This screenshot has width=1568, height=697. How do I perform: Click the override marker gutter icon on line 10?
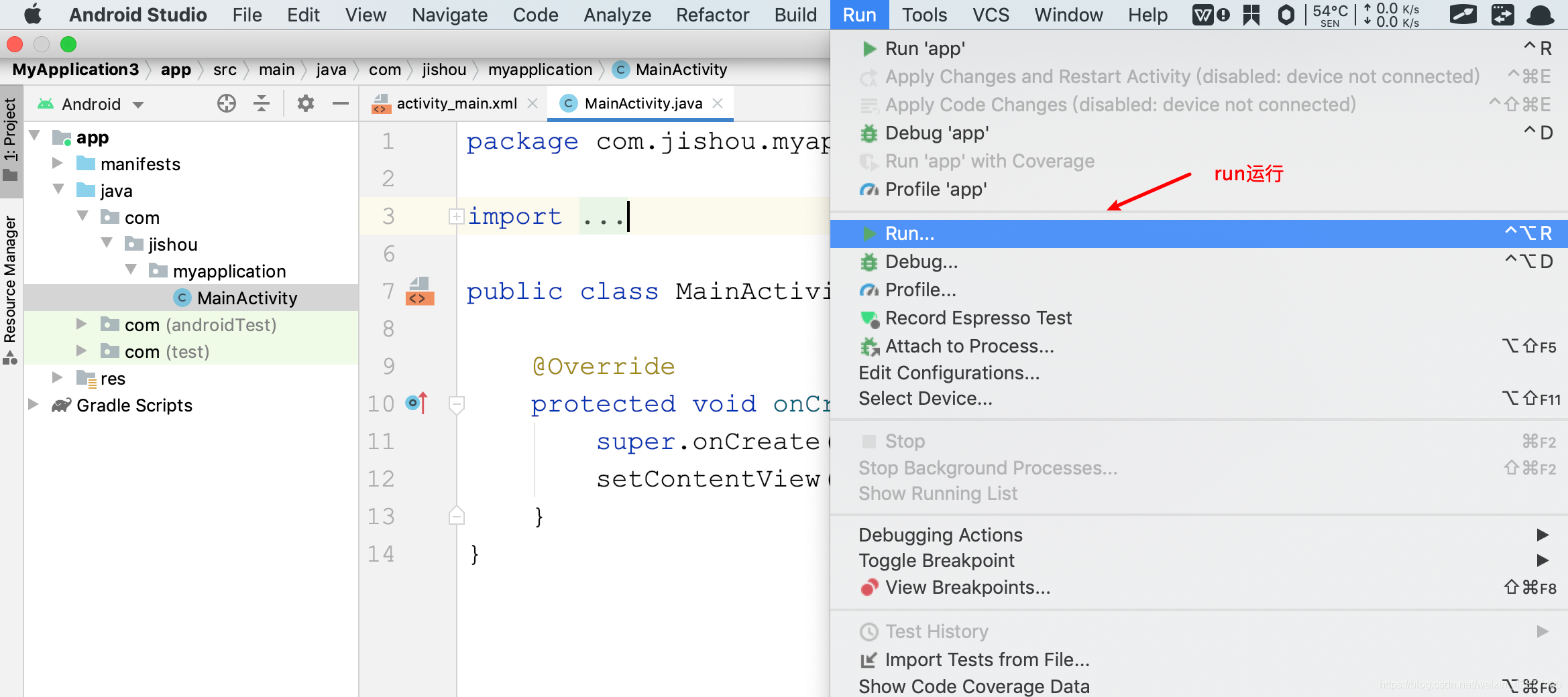[416, 403]
